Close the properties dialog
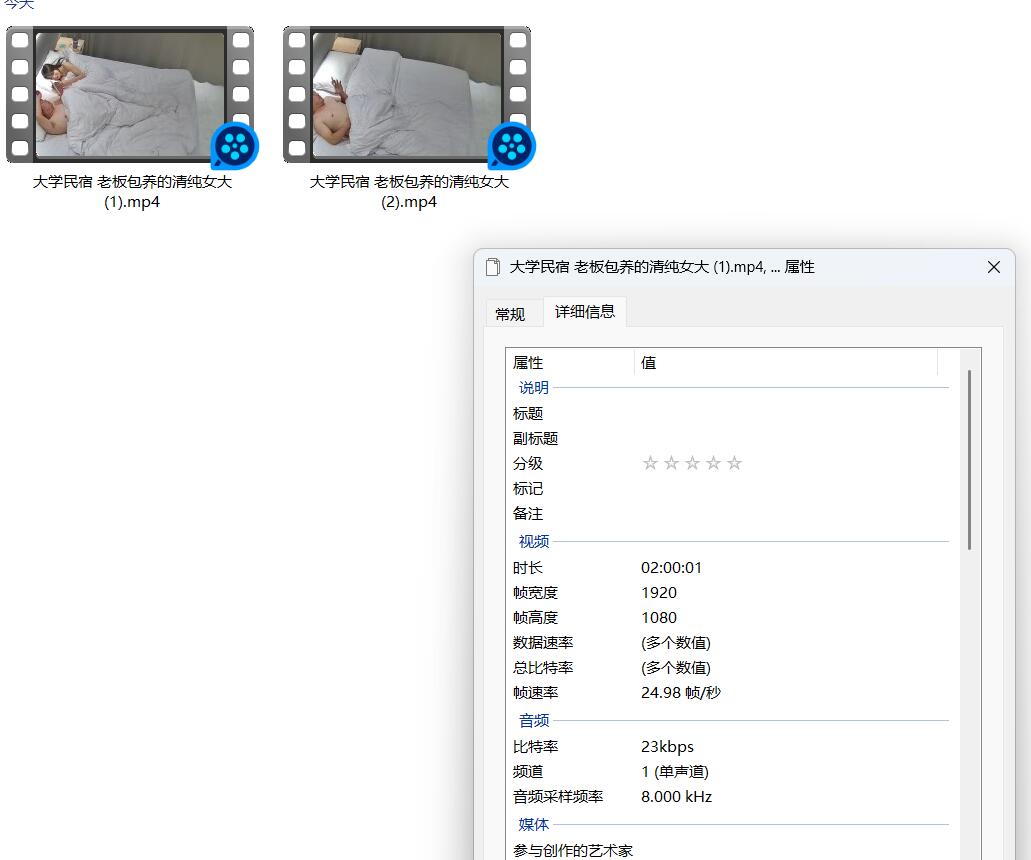The height and width of the screenshot is (860, 1031). [994, 267]
